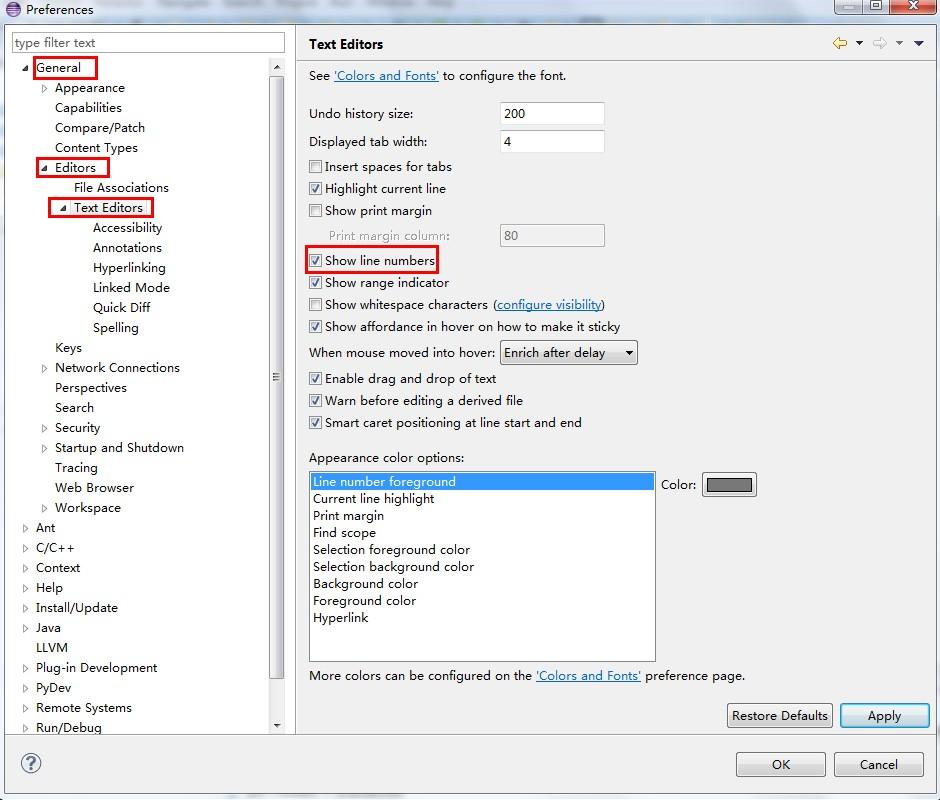The width and height of the screenshot is (940, 800).
Task: Click the tree scrollbar down arrow
Action: (276, 725)
